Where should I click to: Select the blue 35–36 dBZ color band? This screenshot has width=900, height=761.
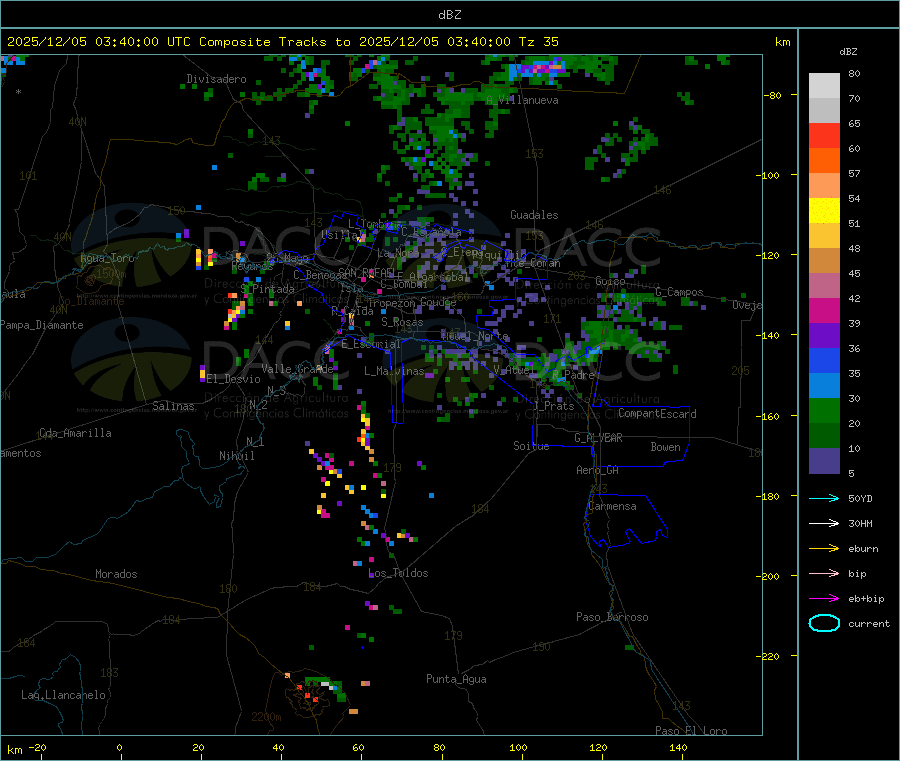[824, 360]
